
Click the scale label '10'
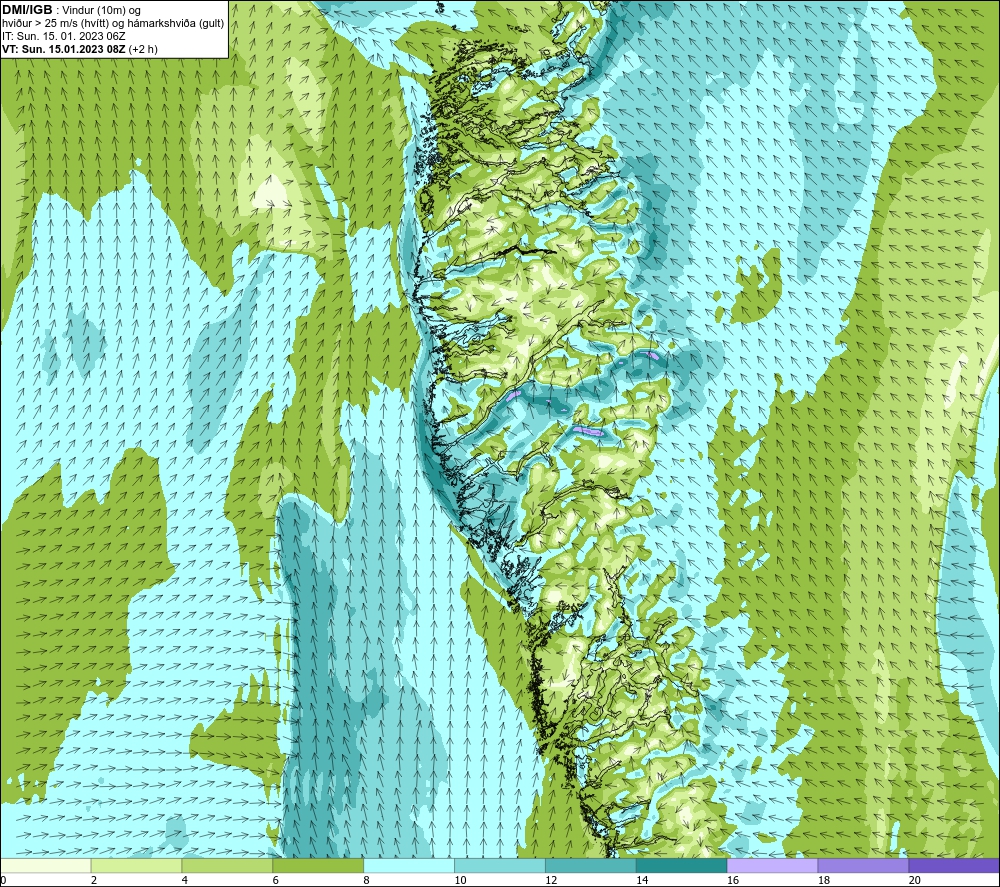coord(460,881)
